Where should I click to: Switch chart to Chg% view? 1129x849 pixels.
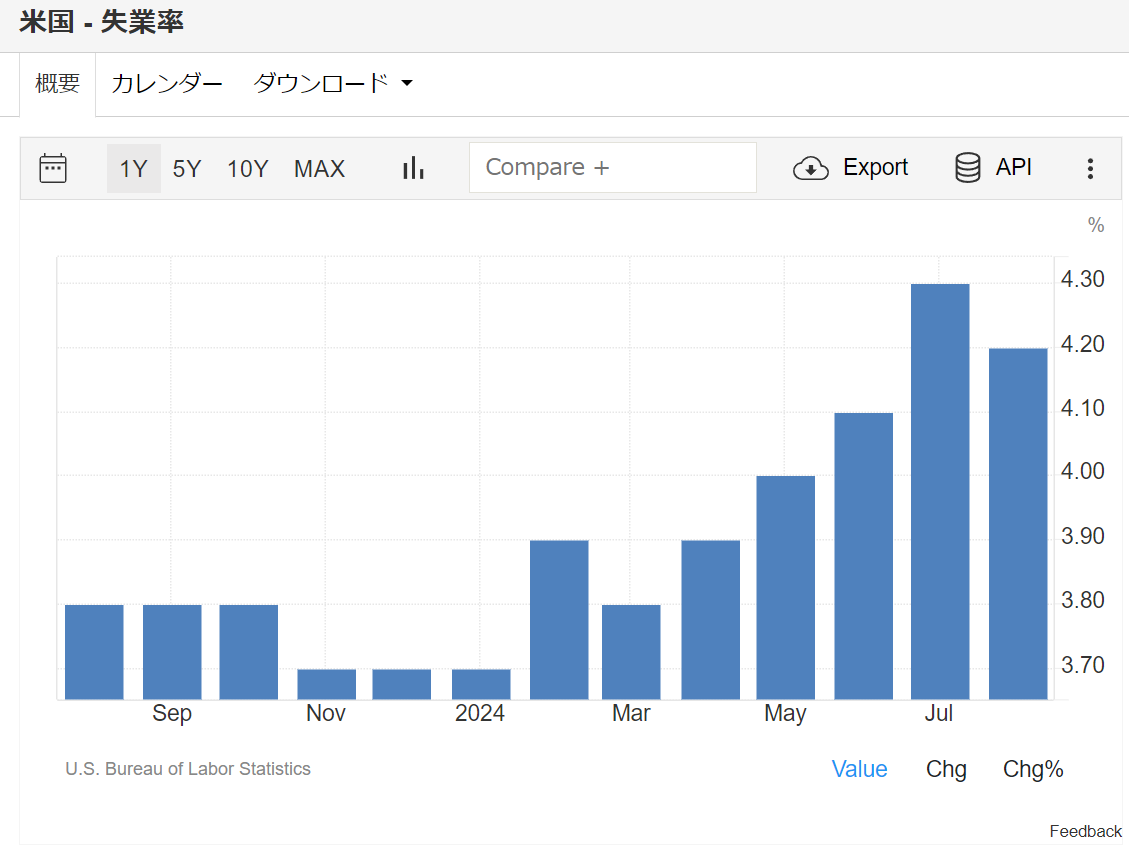1033,769
